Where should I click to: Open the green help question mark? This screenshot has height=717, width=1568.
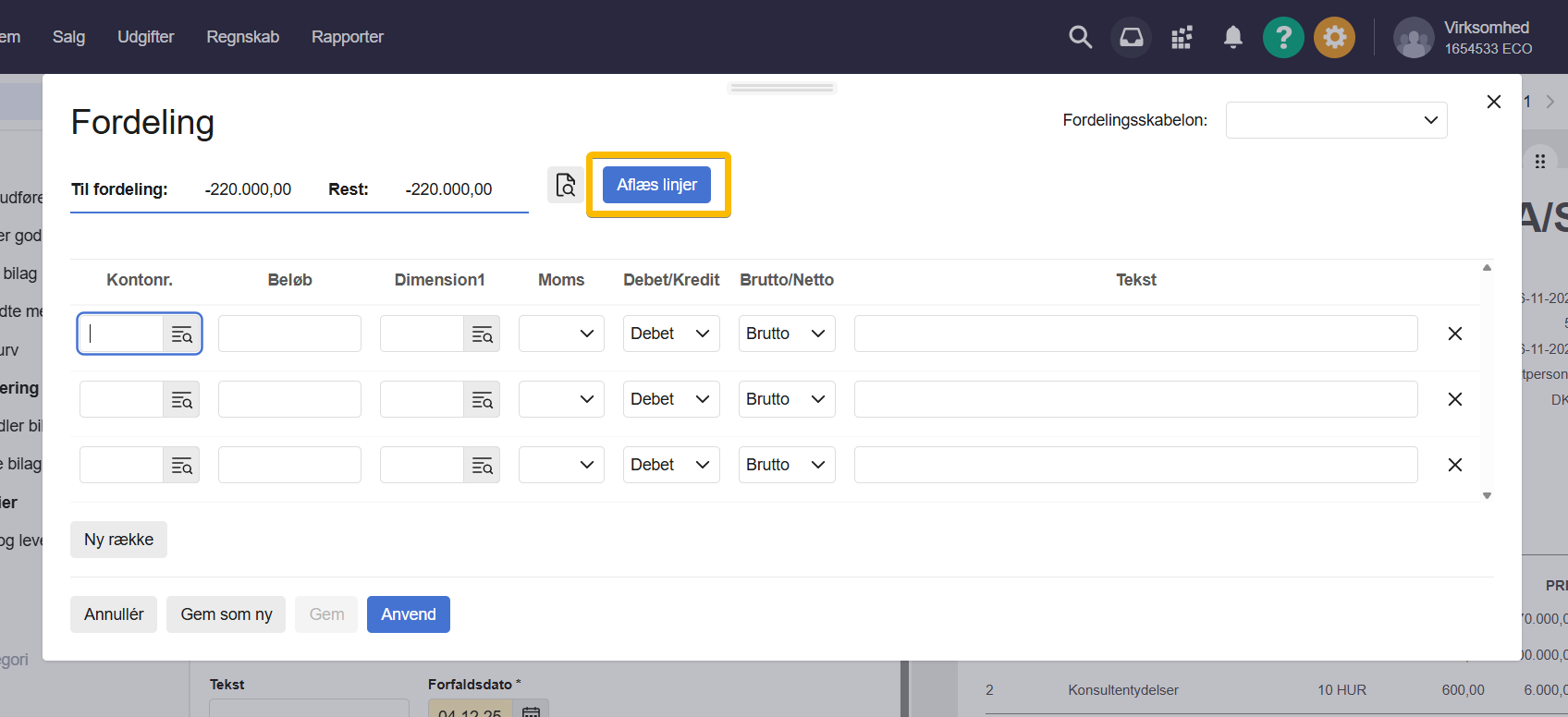1283,38
